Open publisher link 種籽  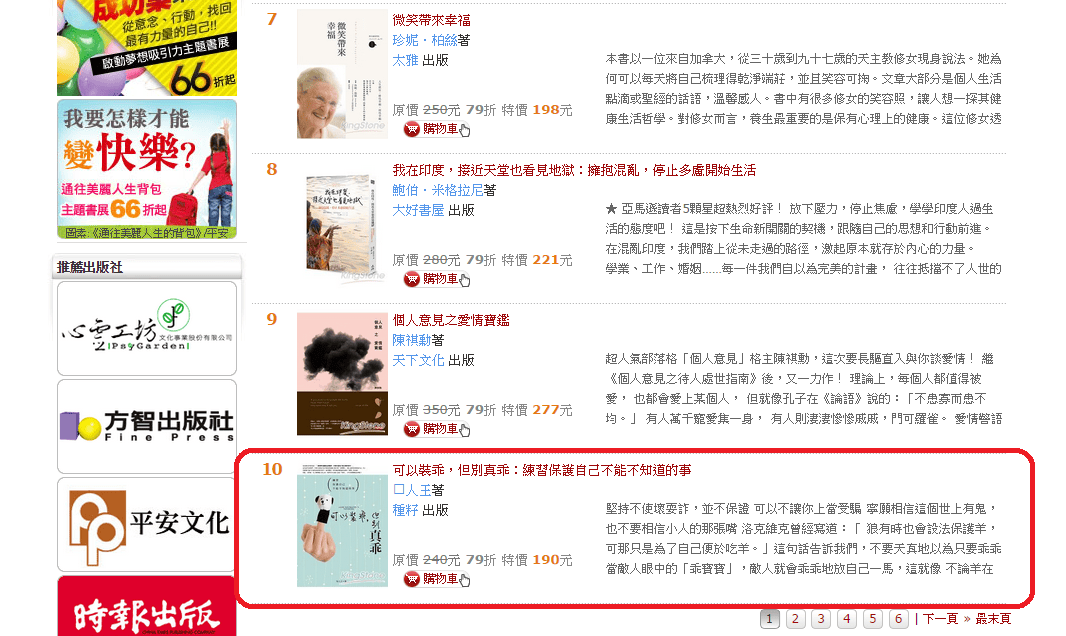(x=405, y=510)
